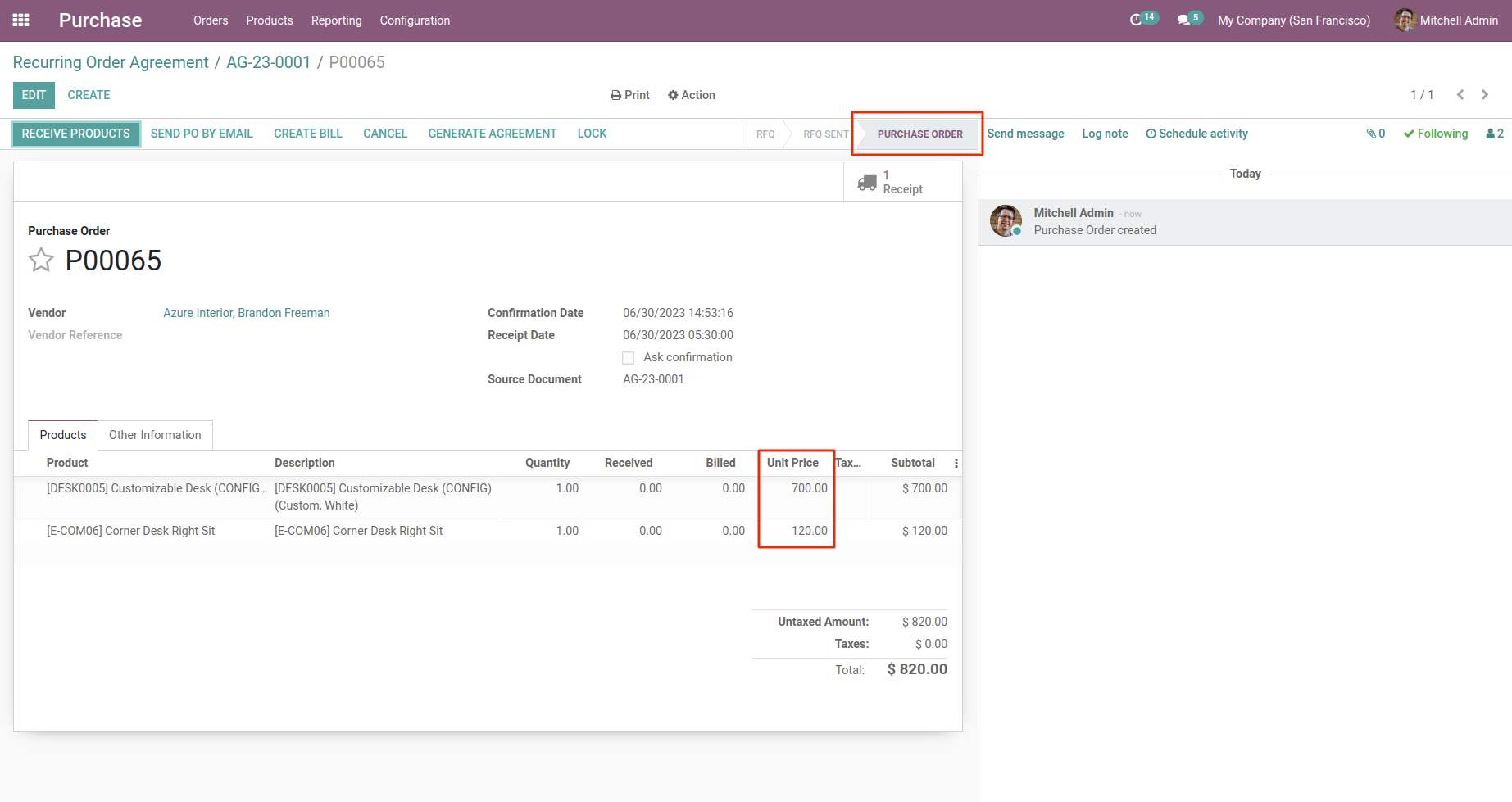Image resolution: width=1512 pixels, height=802 pixels.
Task: Open Recurring Order Agreement breadcrumb
Action: point(111,62)
